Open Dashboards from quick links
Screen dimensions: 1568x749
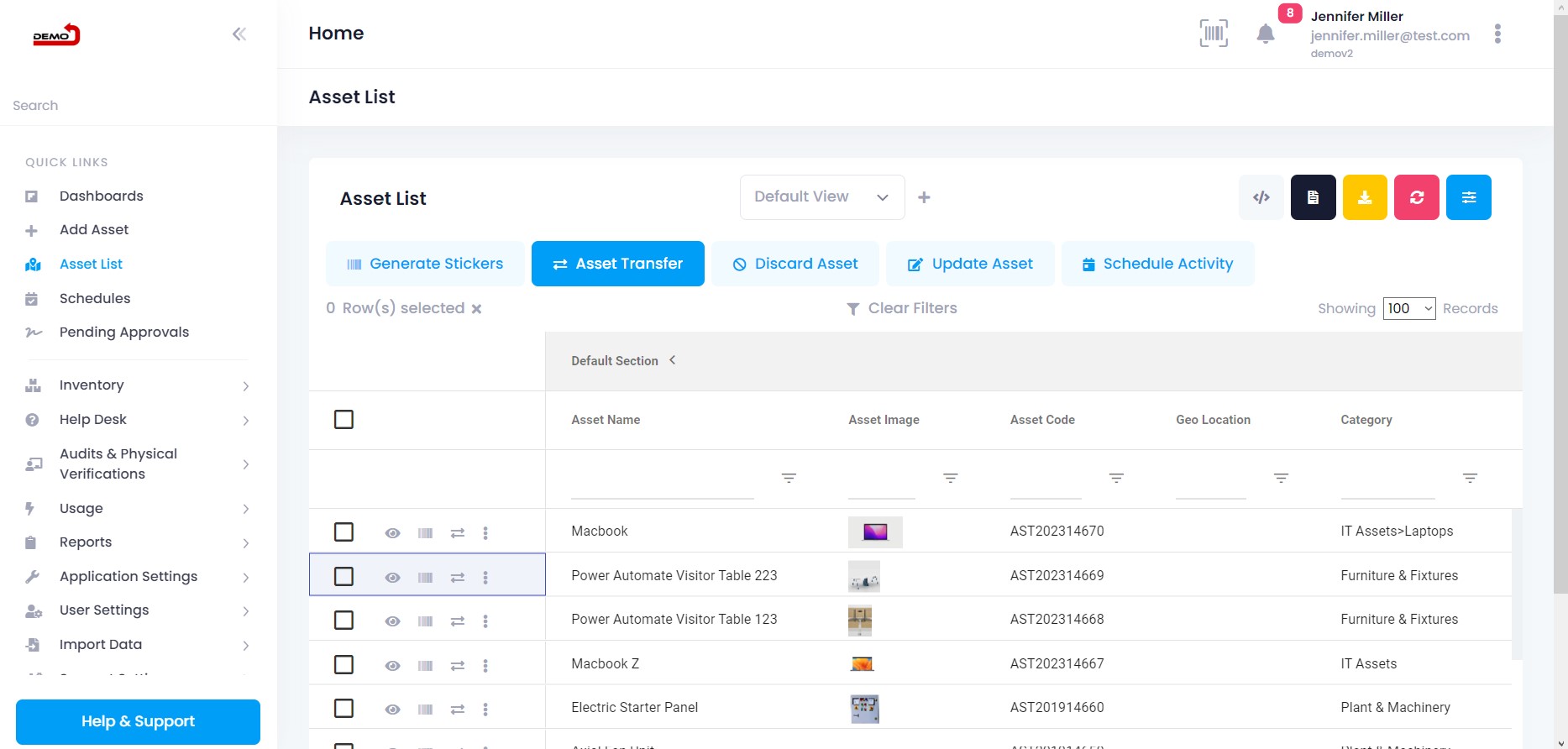coord(101,196)
